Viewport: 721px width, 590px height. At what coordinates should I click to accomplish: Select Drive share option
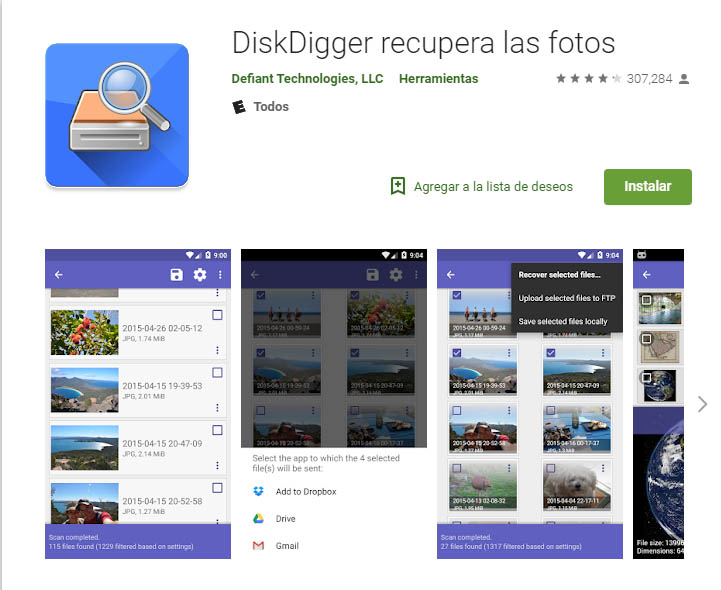(286, 519)
